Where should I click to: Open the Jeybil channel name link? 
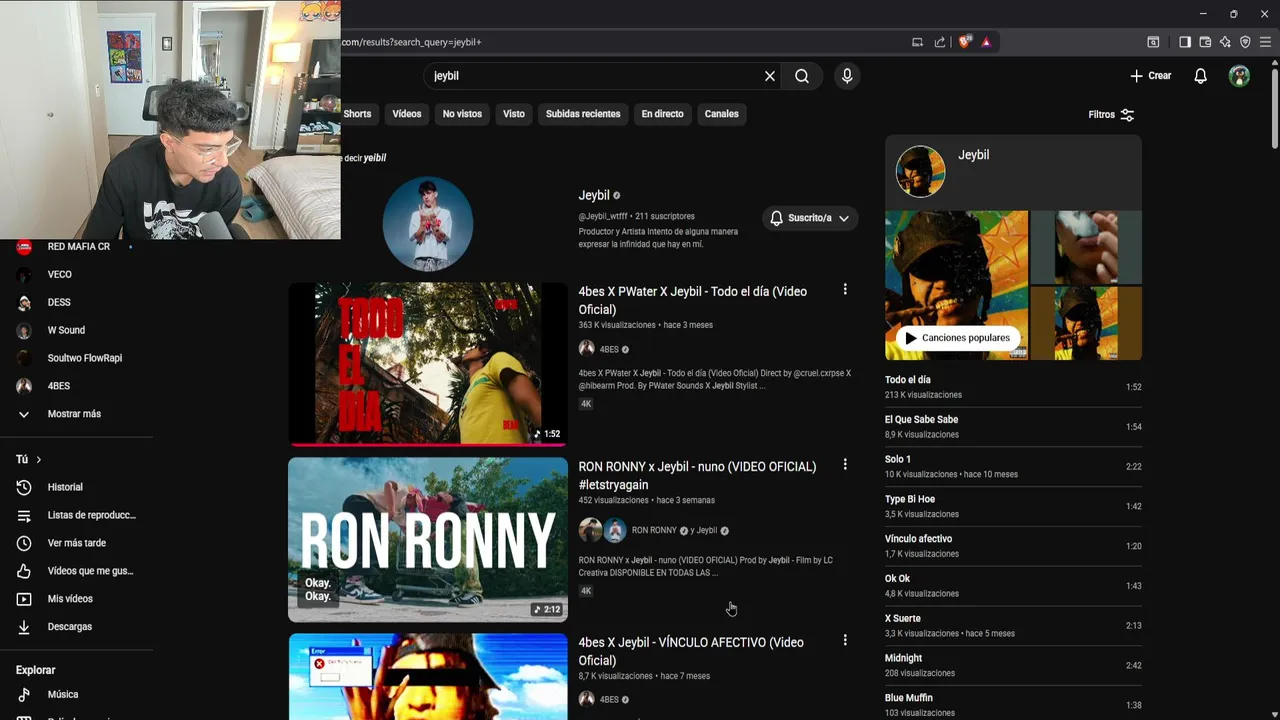click(594, 195)
